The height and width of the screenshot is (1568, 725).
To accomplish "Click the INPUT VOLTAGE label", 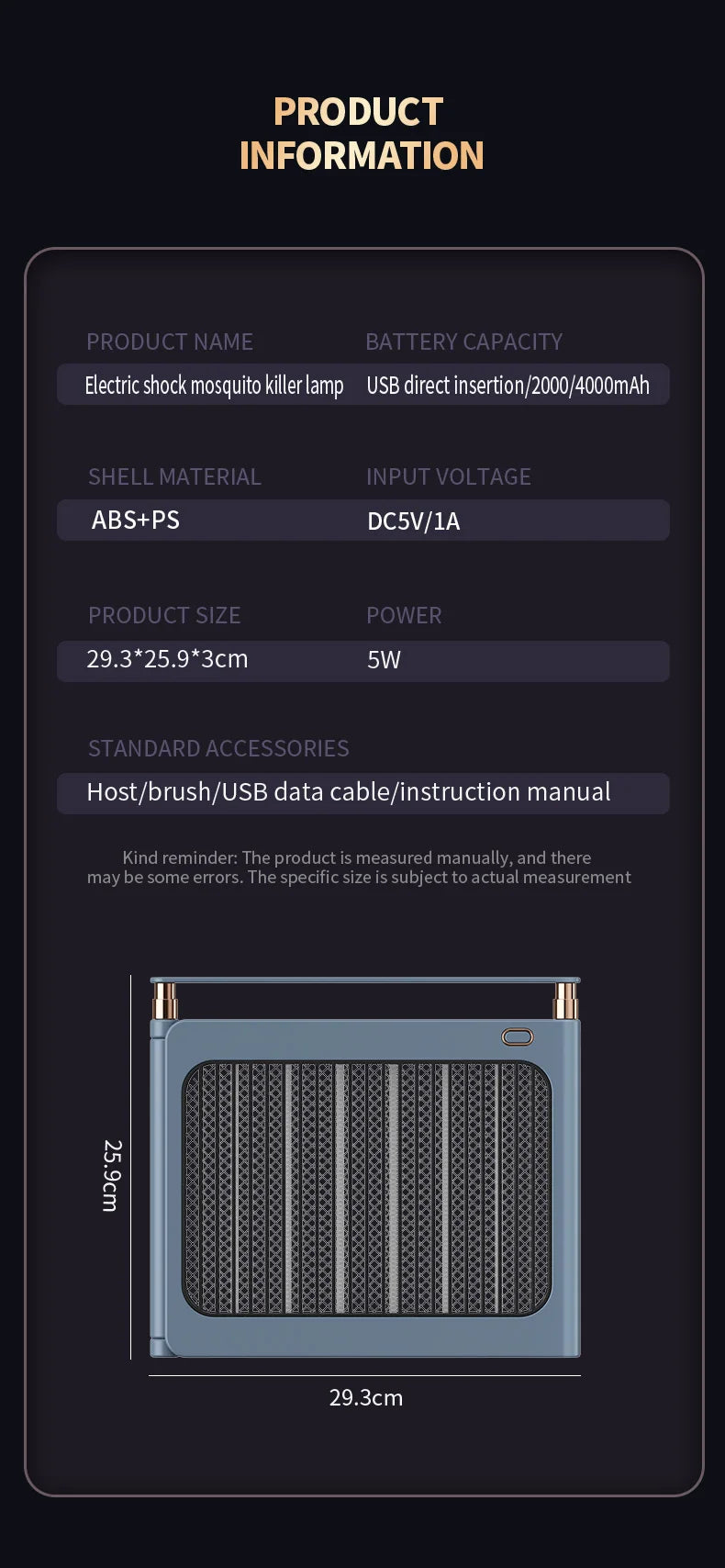I will (x=448, y=476).
